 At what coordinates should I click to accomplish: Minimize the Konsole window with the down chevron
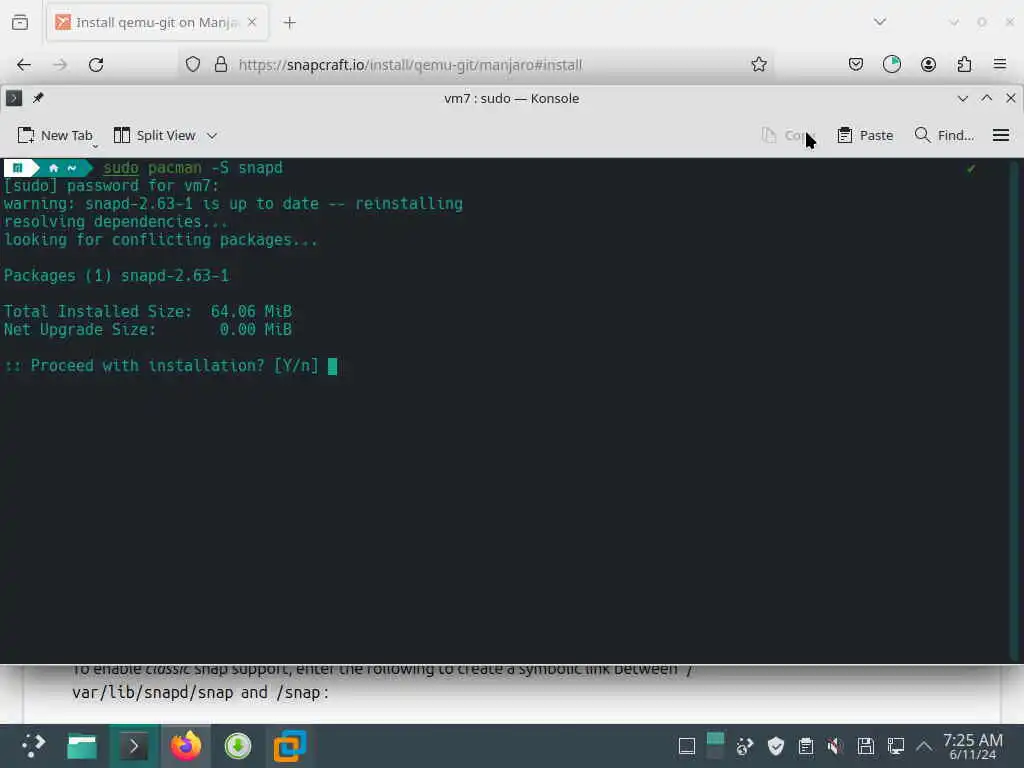click(x=963, y=98)
